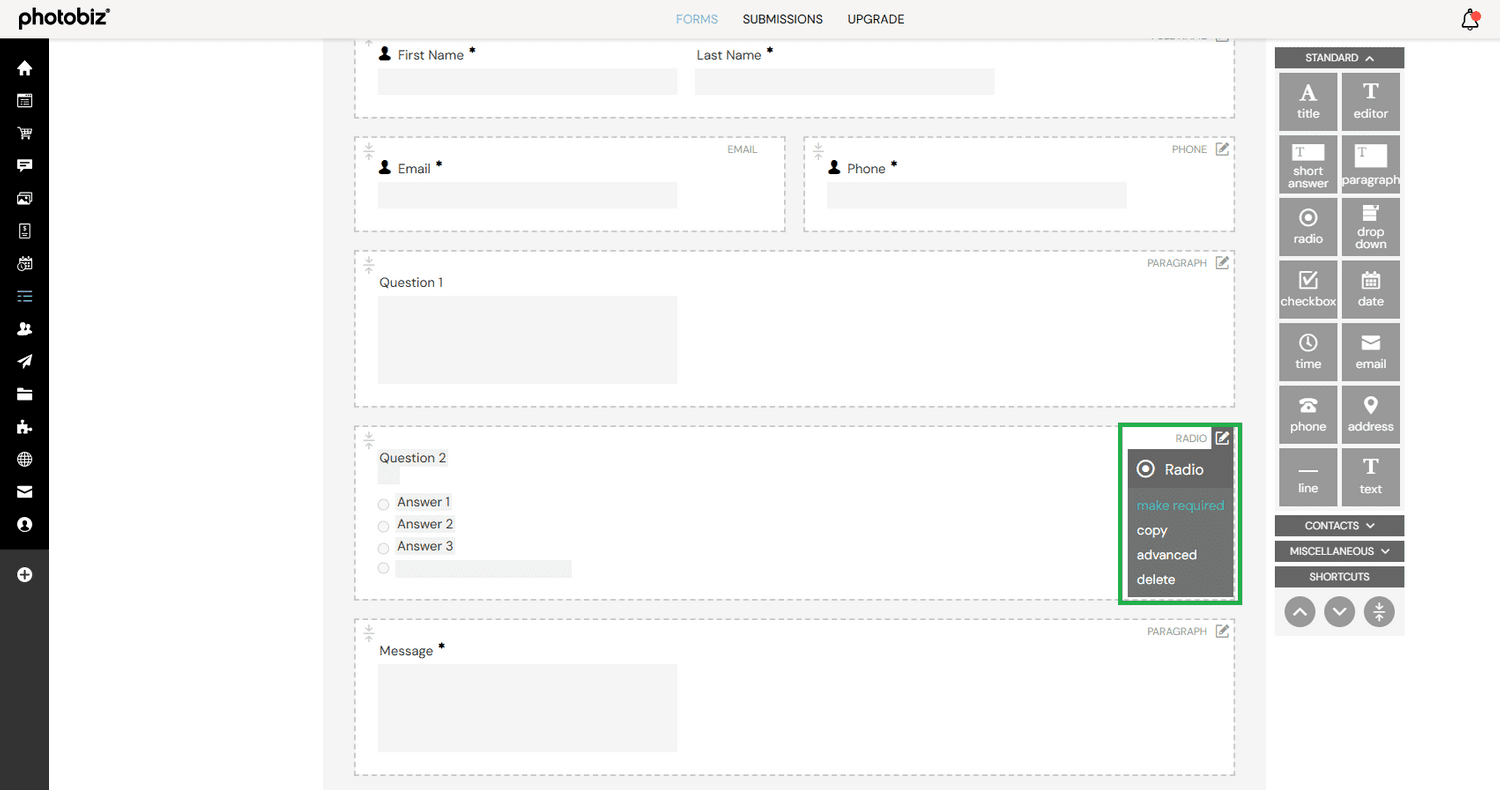Choose delete in Radio menu
Screen dimensions: 1500x790
click(x=1156, y=580)
